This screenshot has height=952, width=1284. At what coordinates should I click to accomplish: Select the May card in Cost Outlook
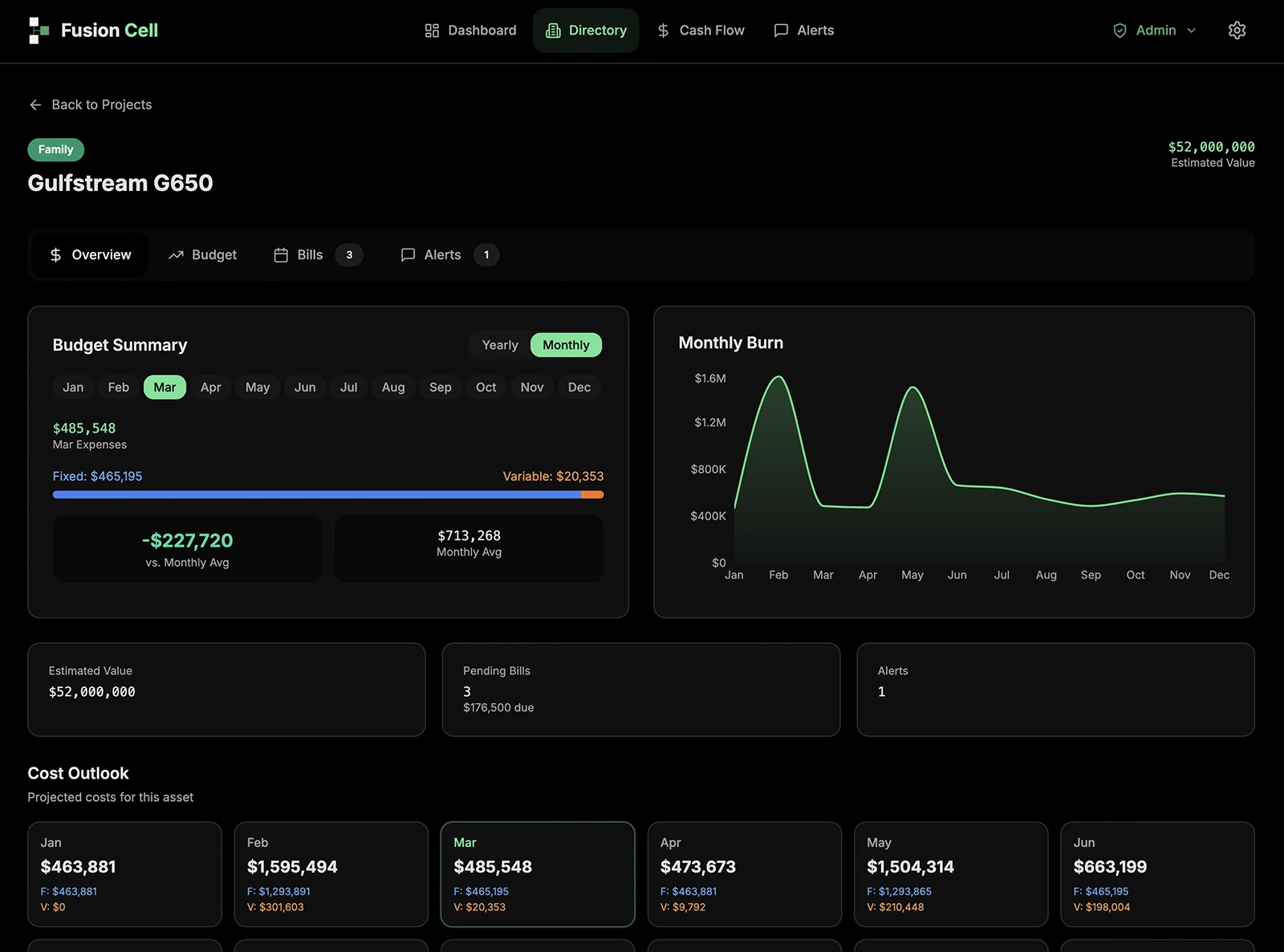pos(951,874)
